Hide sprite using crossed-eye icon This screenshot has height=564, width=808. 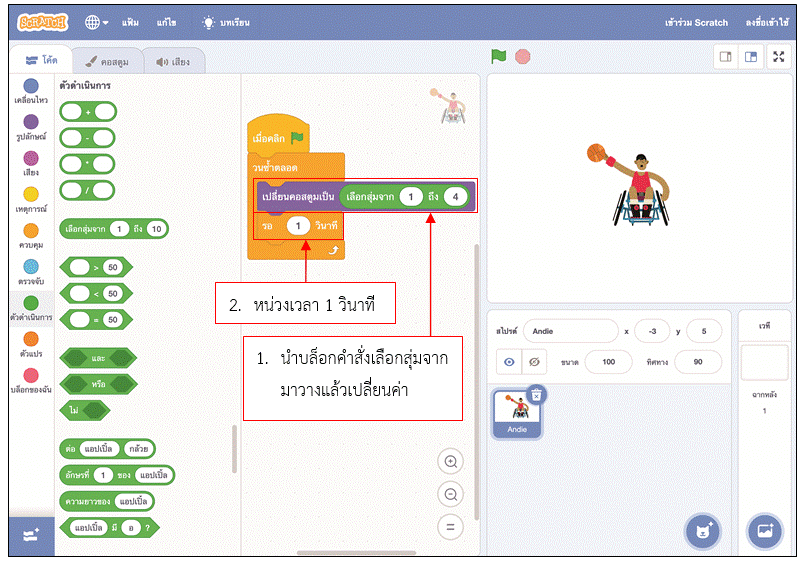pos(534,361)
